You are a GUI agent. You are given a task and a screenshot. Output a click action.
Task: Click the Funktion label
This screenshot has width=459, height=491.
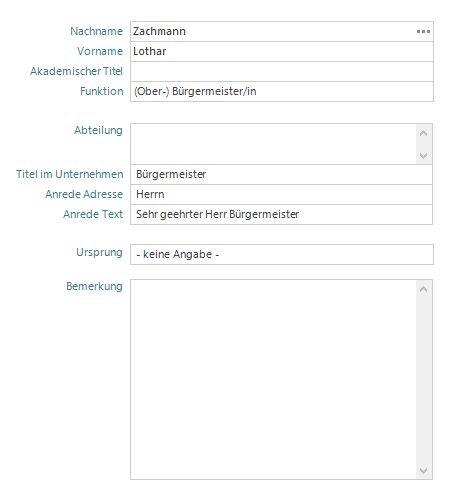[102, 91]
